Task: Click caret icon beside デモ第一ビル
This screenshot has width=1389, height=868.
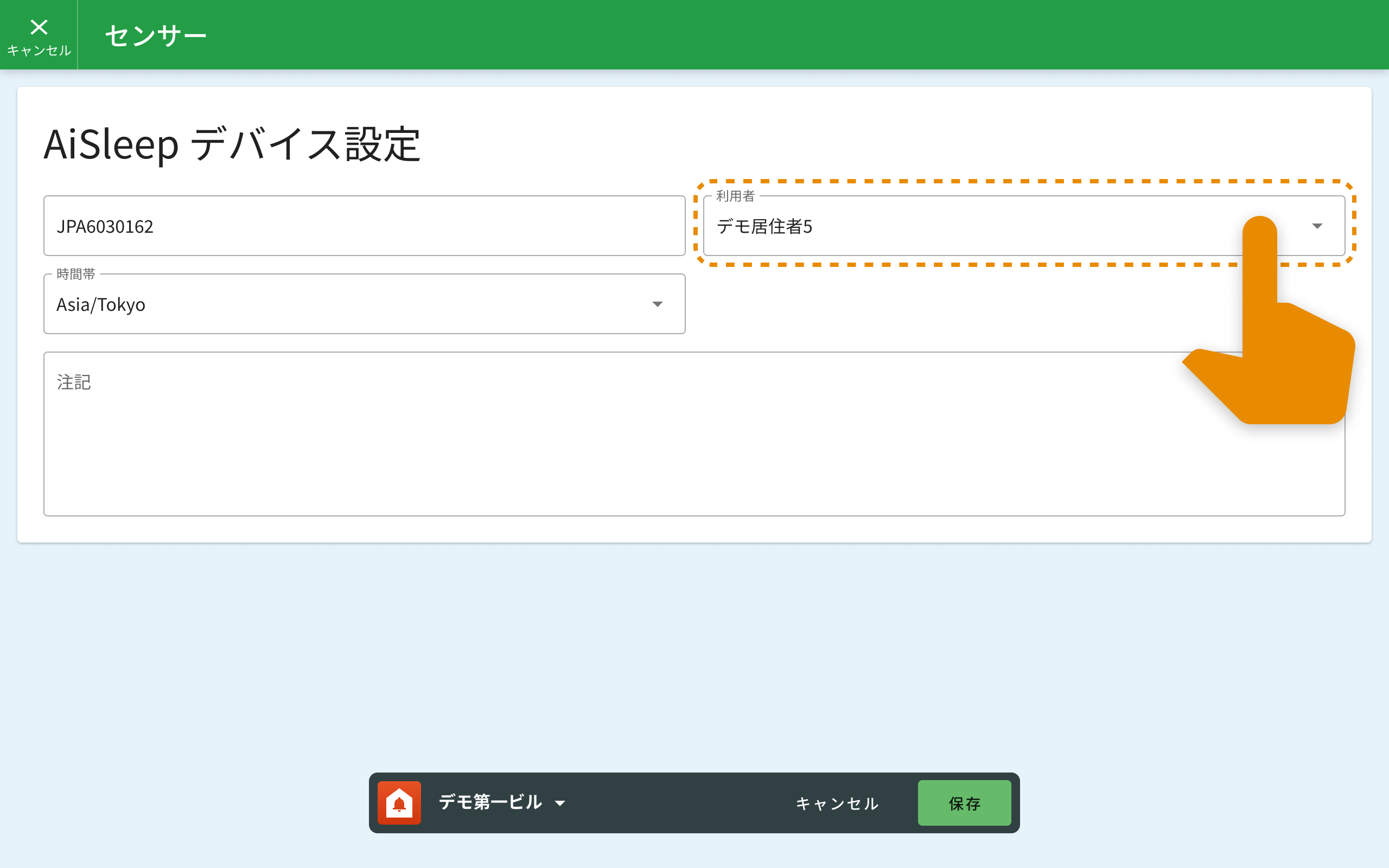Action: point(560,803)
